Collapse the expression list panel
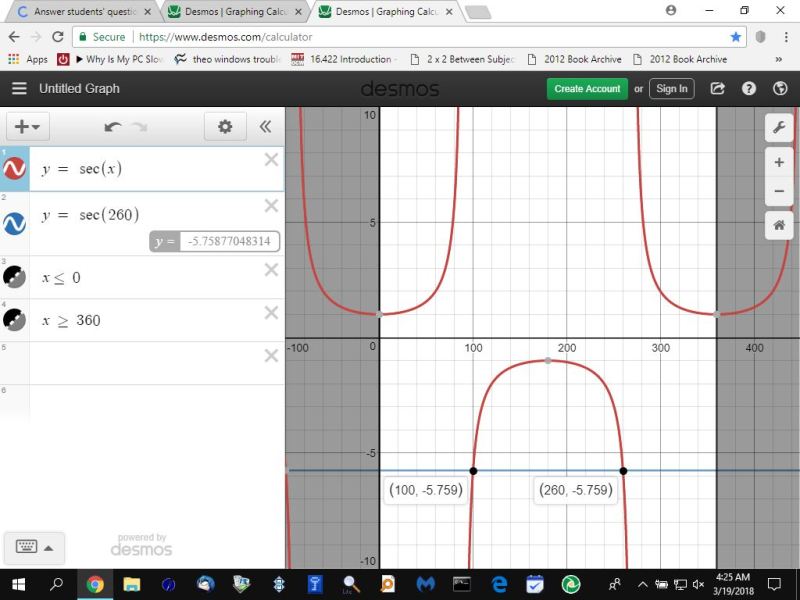This screenshot has height=600, width=800. [x=265, y=127]
